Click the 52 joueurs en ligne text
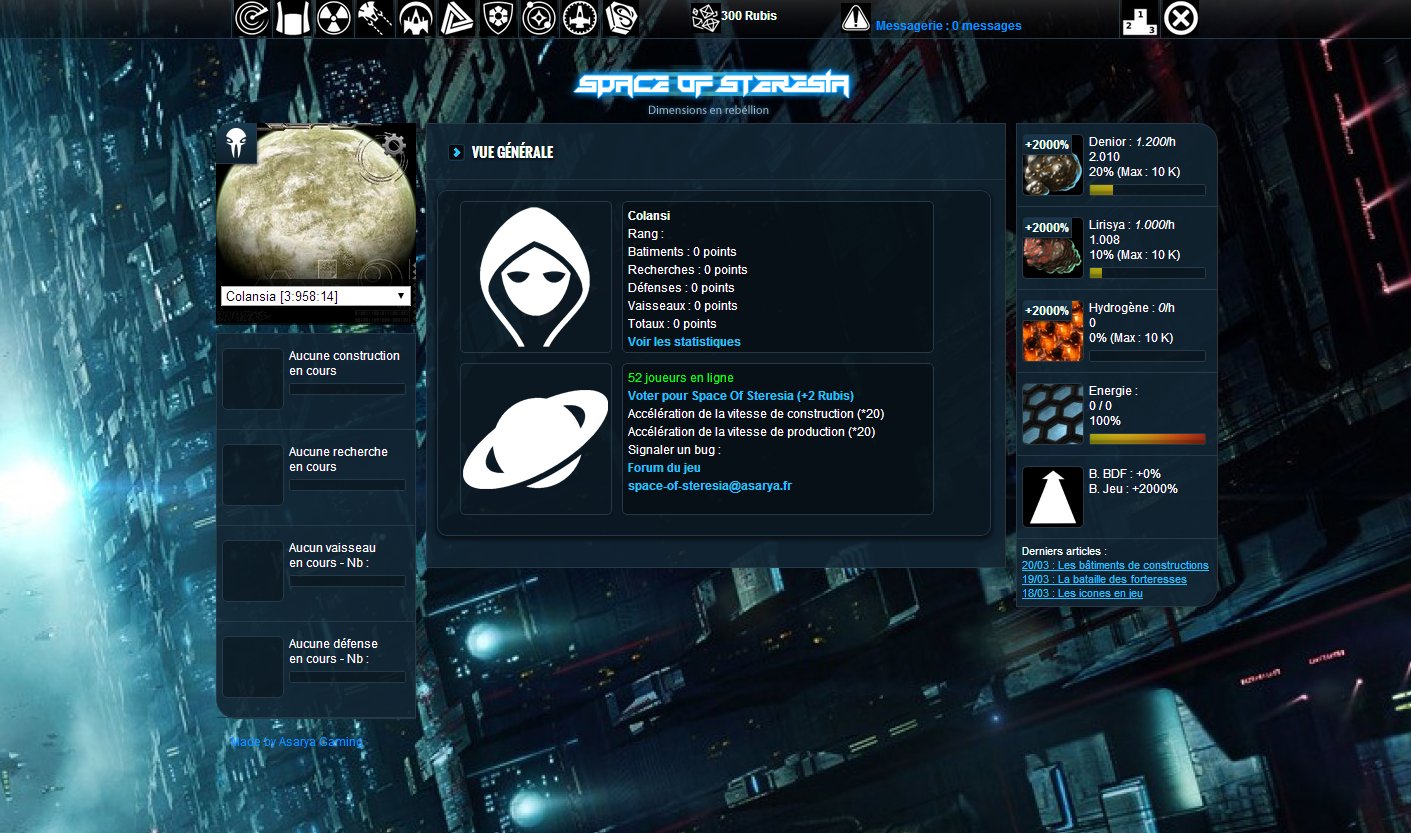The width and height of the screenshot is (1411, 833). click(x=681, y=378)
